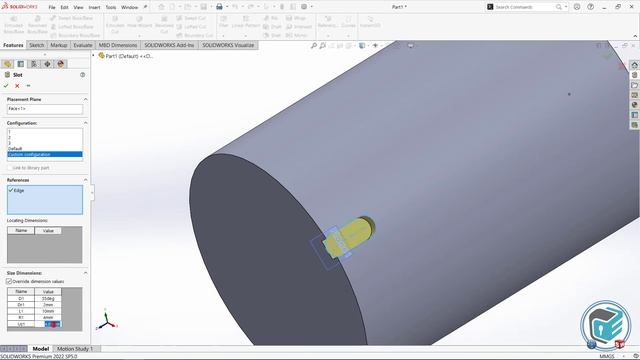
Task: Open Design Library in task pane
Action: tap(634, 75)
